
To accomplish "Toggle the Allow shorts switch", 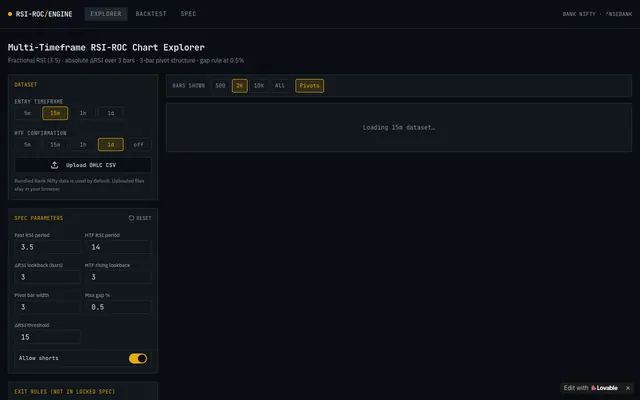I will (138, 358).
